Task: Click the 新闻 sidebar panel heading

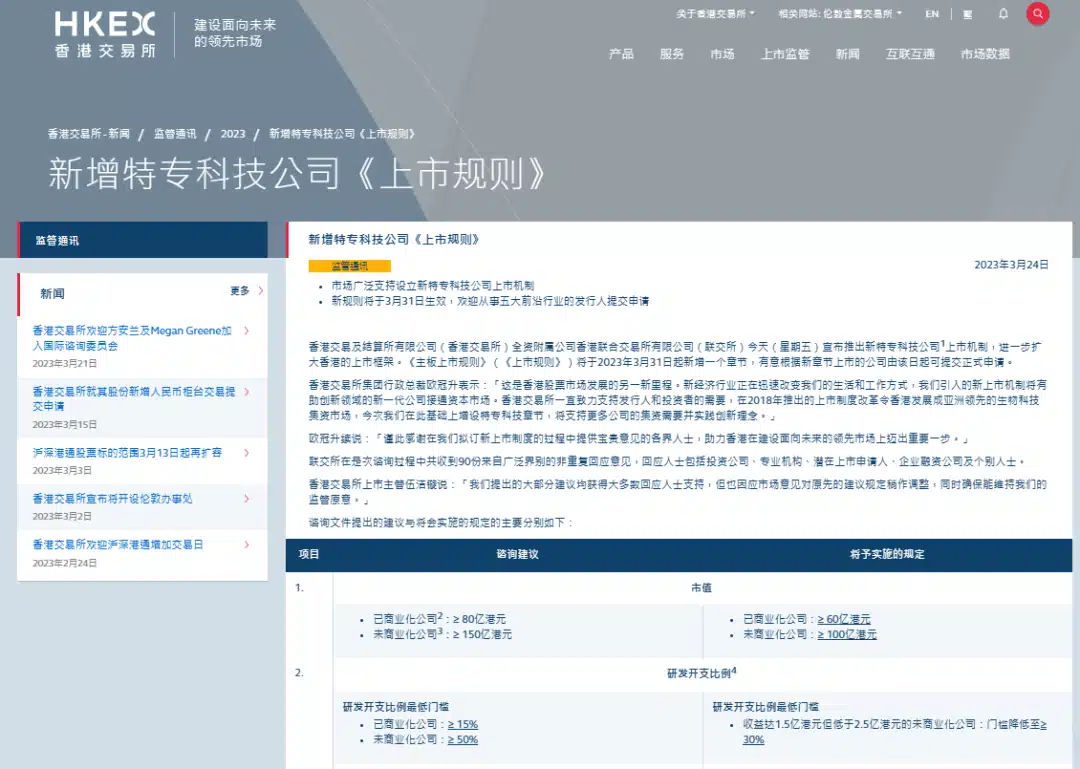Action: pos(52,294)
